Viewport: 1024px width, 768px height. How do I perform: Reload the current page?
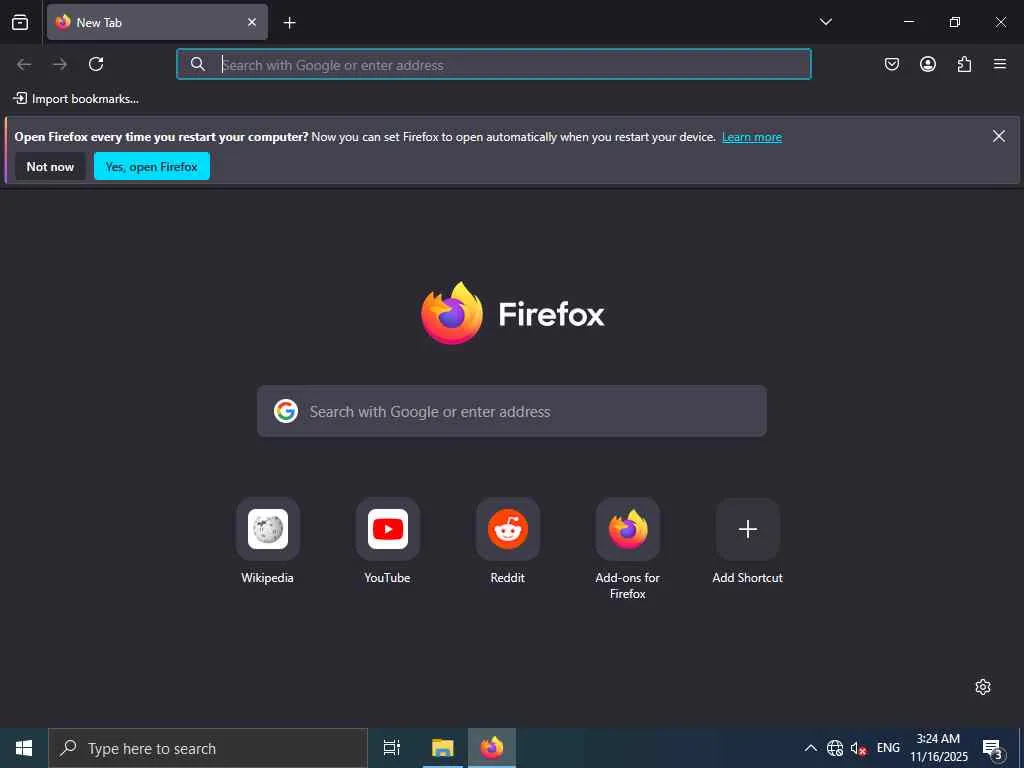coord(96,64)
